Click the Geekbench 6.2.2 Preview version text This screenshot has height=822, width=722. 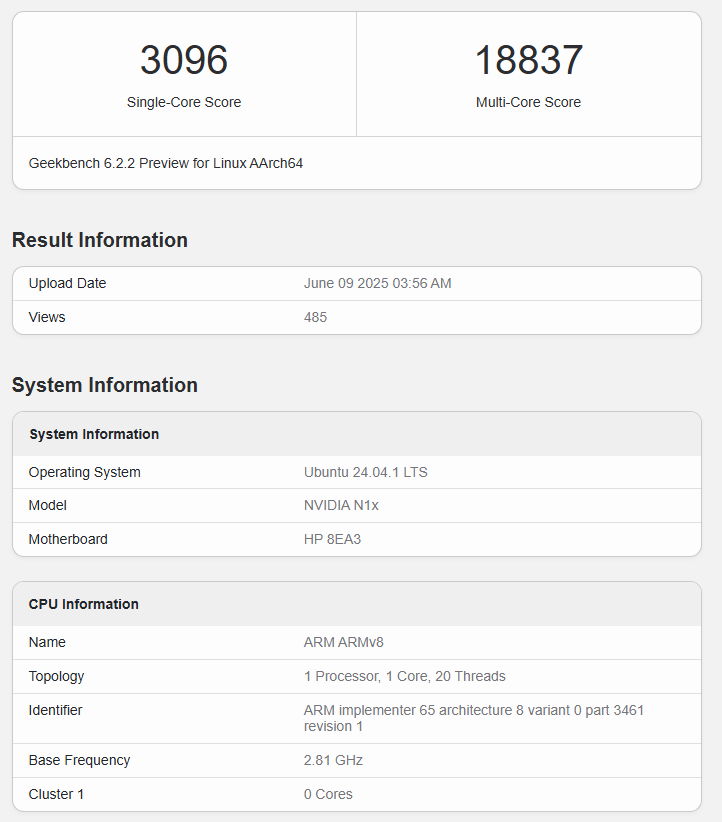[166, 163]
